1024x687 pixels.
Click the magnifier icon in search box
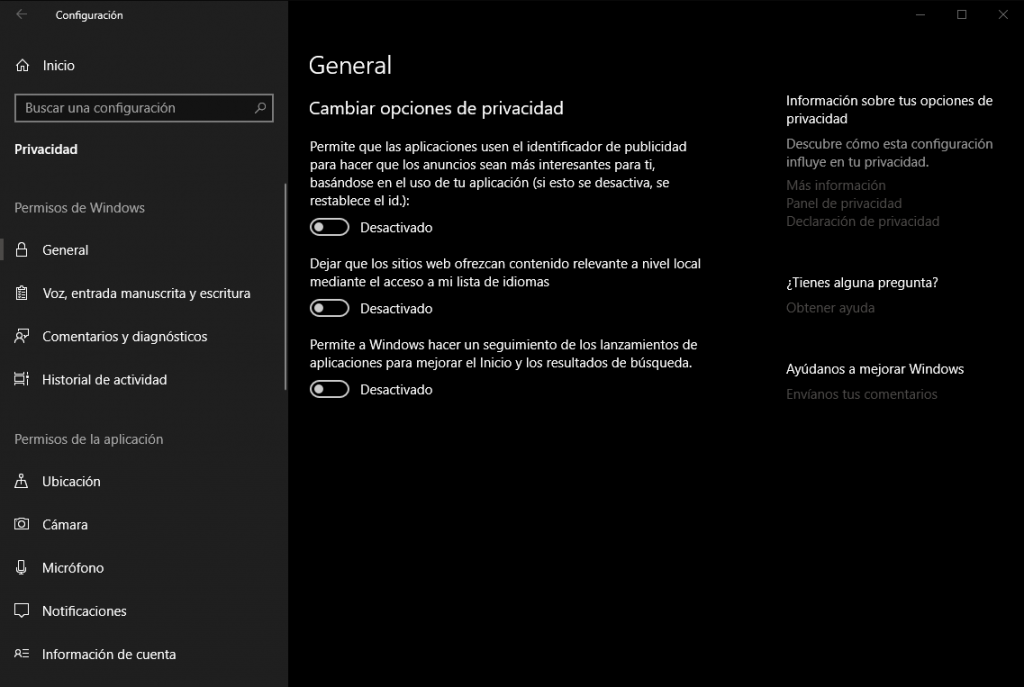click(260, 108)
